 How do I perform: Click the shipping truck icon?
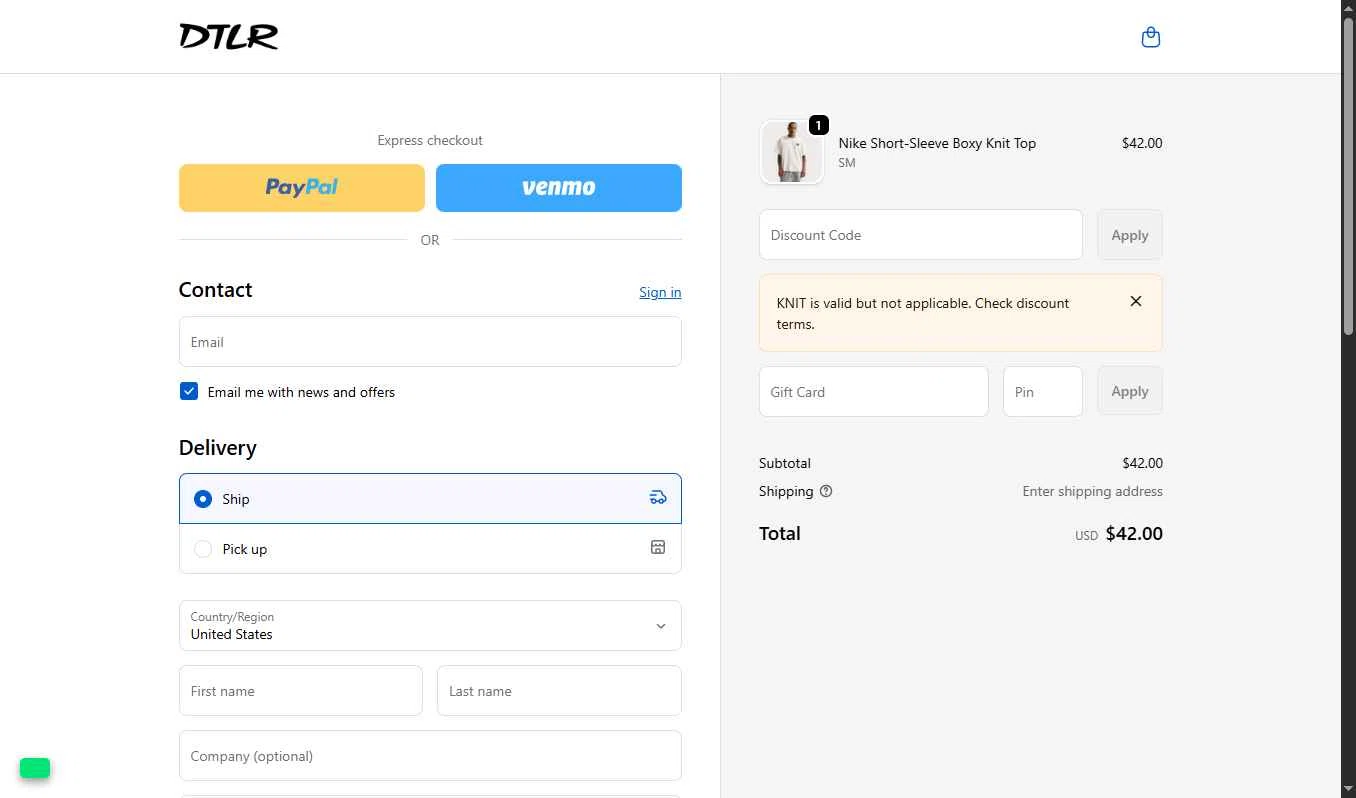pos(658,497)
